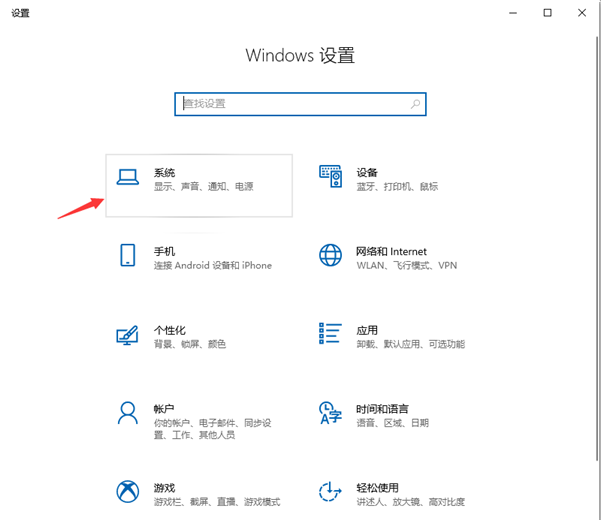Viewport: 601px width, 520px height.
Task: Open the 设备 settings title
Action: [x=367, y=173]
